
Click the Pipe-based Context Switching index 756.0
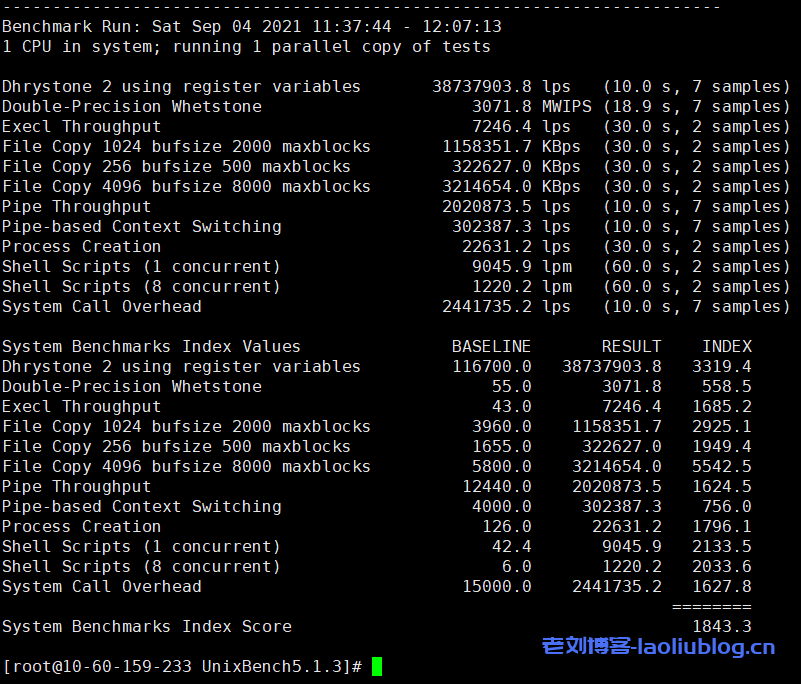(726, 506)
